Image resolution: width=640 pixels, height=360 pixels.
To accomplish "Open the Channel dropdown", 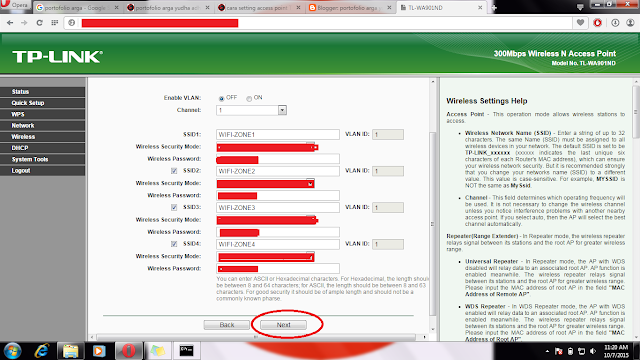I will click(251, 110).
